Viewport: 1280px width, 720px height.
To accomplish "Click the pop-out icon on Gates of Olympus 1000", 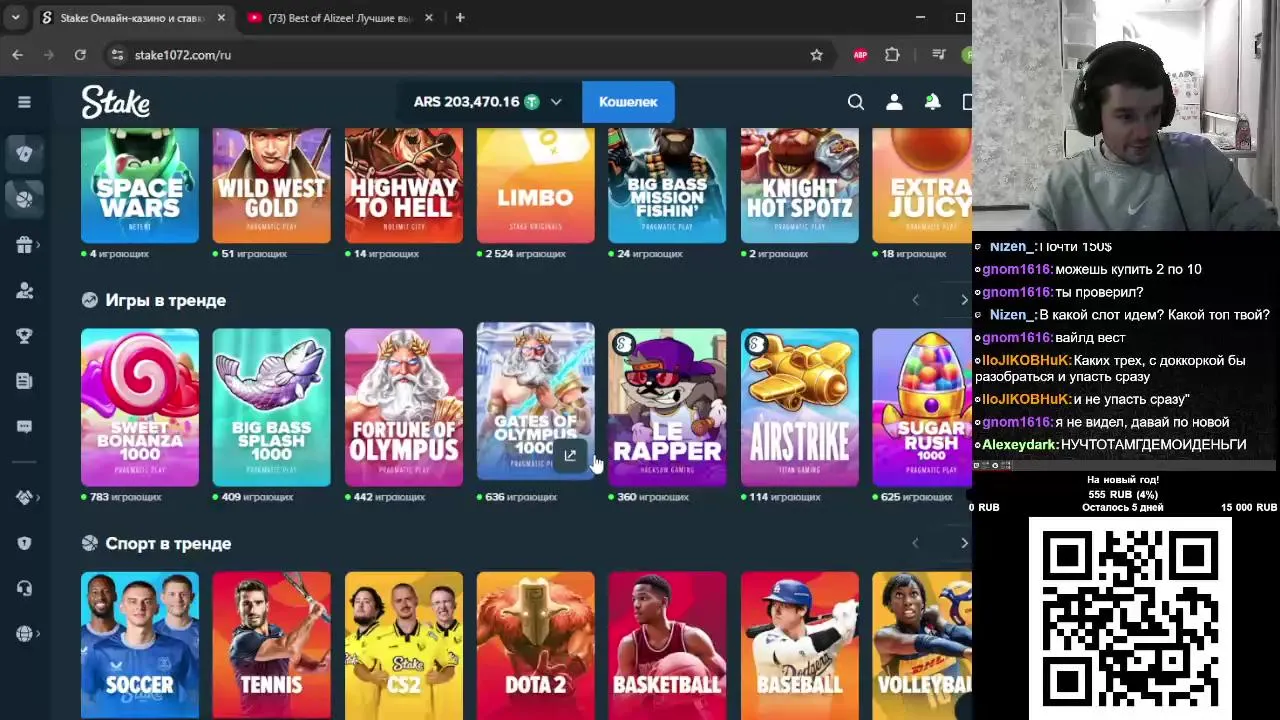I will (x=569, y=456).
